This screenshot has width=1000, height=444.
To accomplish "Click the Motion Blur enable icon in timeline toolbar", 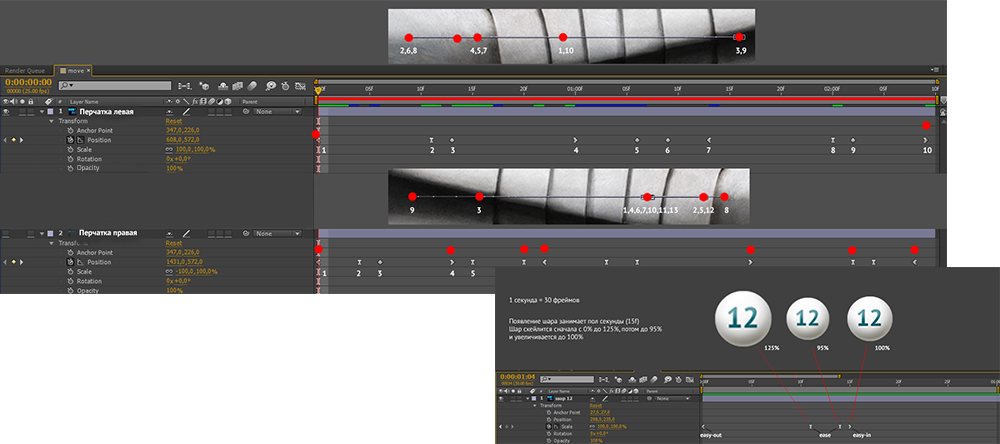I will pos(253,85).
